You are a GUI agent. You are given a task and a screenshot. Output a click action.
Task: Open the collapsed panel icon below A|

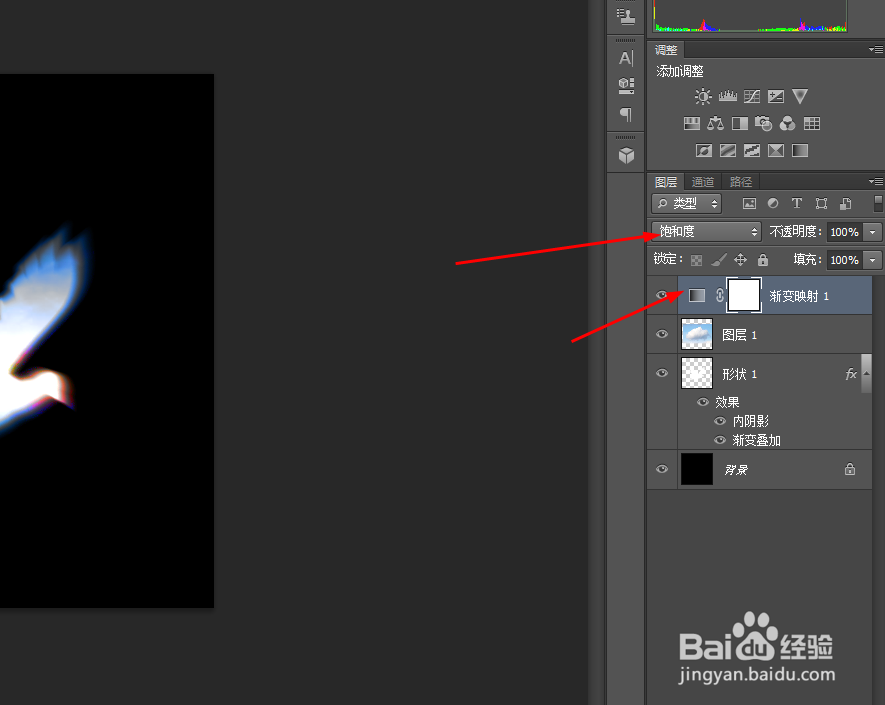626,86
